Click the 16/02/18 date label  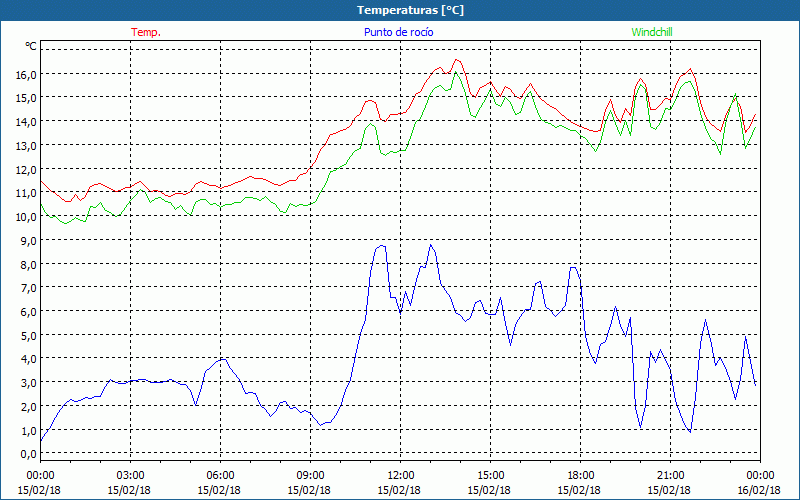click(x=759, y=490)
